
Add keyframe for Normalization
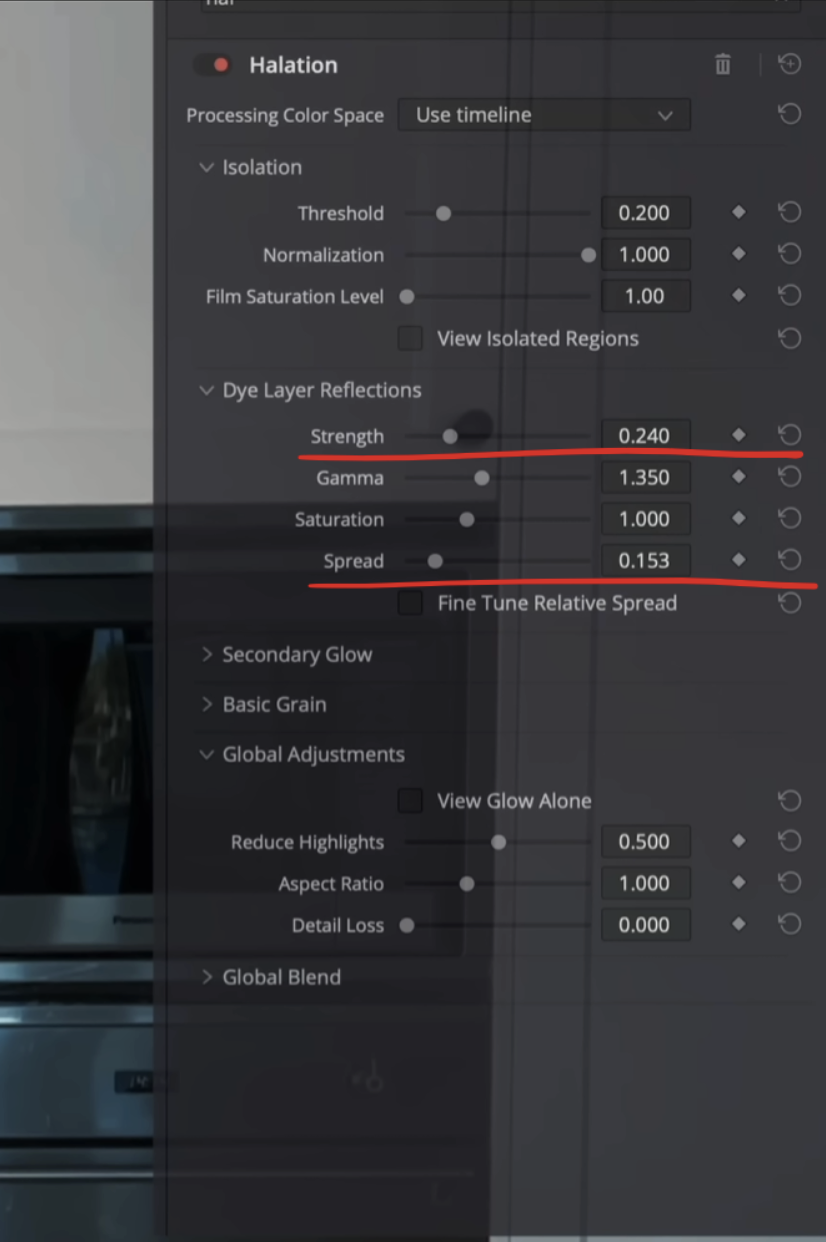(739, 255)
